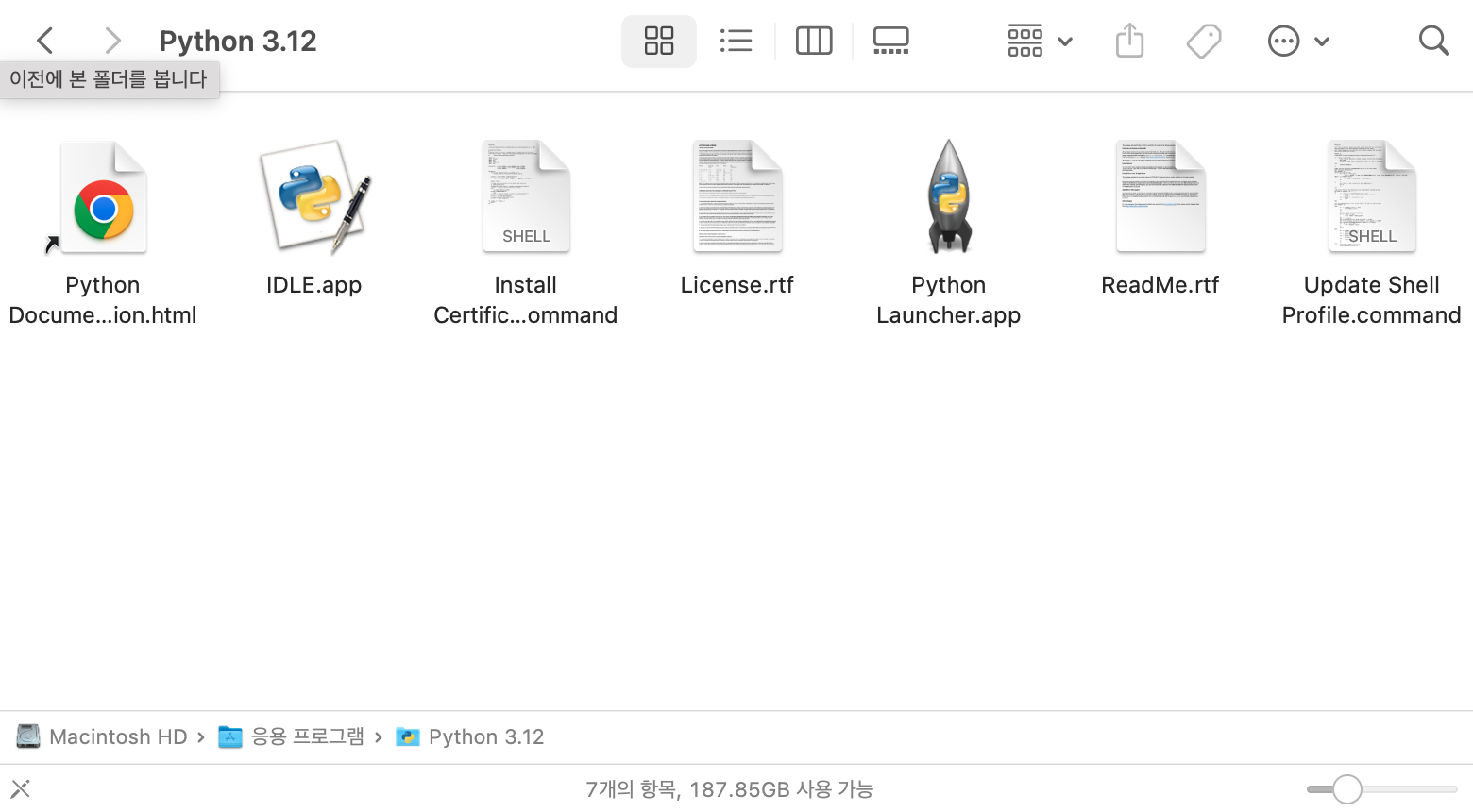Switch to gallery view
Viewport: 1473px width, 812px height.
coord(891,41)
